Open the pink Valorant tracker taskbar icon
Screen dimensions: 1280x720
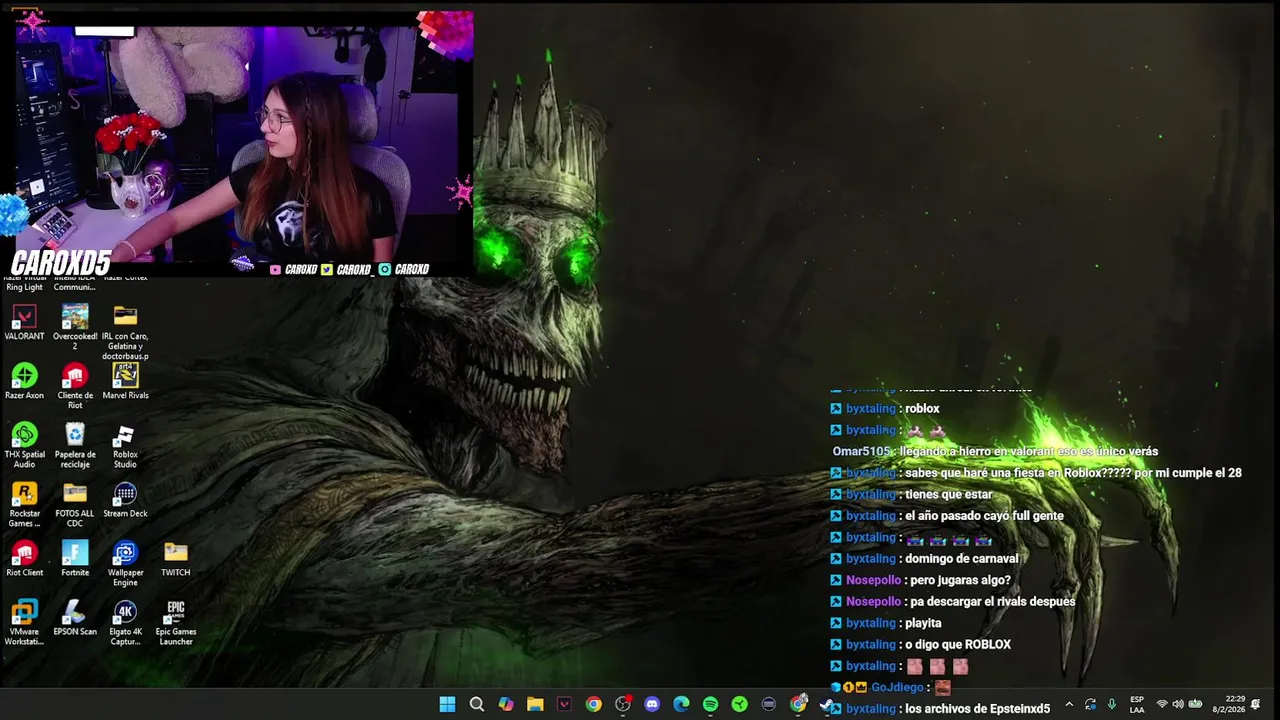coord(564,704)
